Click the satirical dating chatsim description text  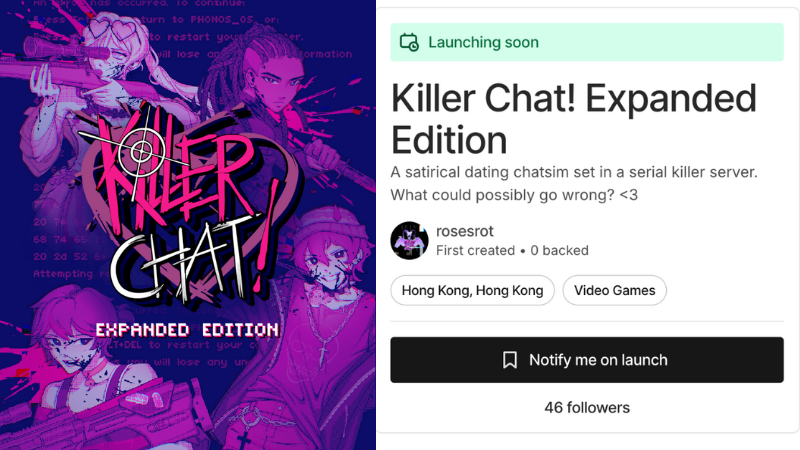coord(574,183)
